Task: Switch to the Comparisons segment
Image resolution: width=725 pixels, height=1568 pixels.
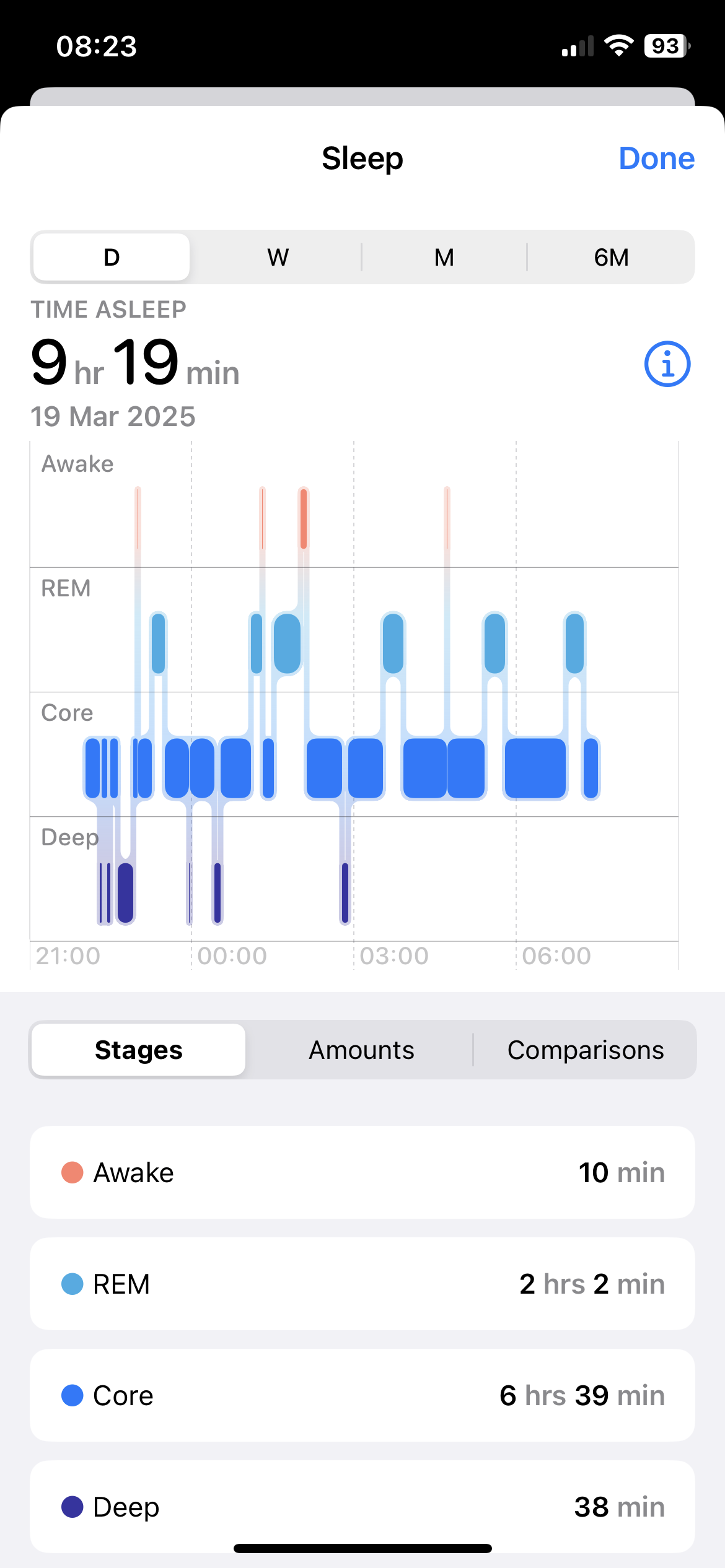Action: 585,1050
